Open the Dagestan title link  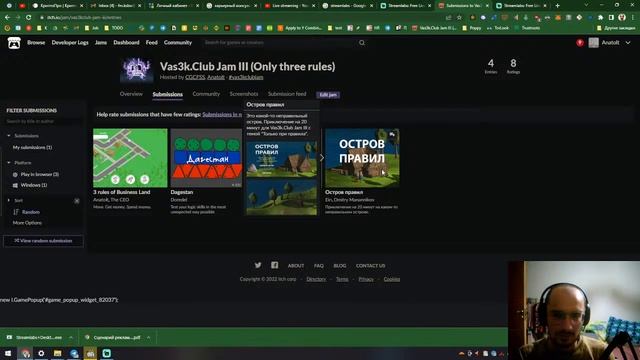click(182, 192)
